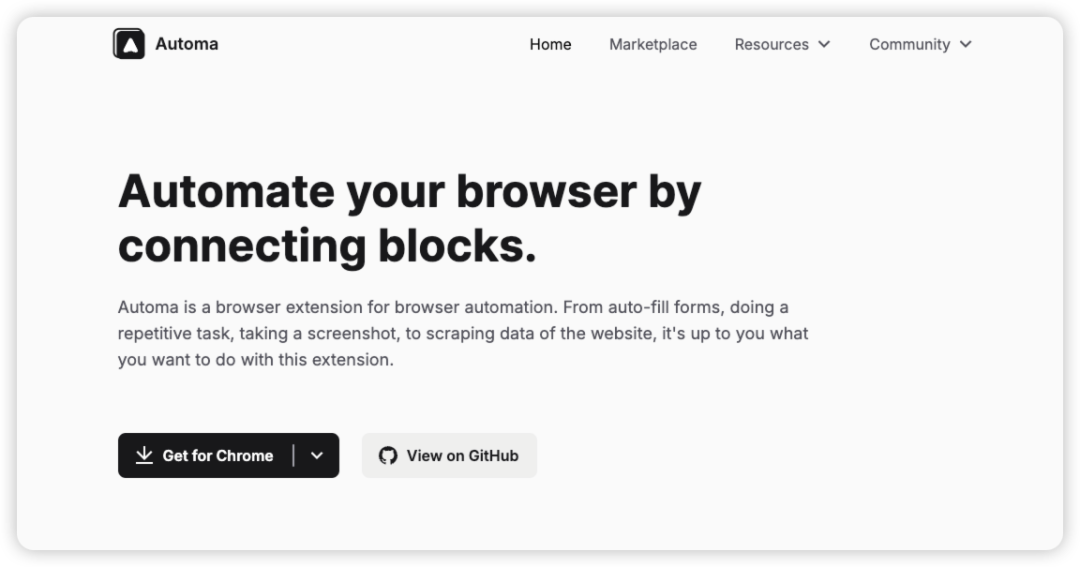Click the GitHub octocat icon
This screenshot has width=1080, height=567.
tap(388, 456)
